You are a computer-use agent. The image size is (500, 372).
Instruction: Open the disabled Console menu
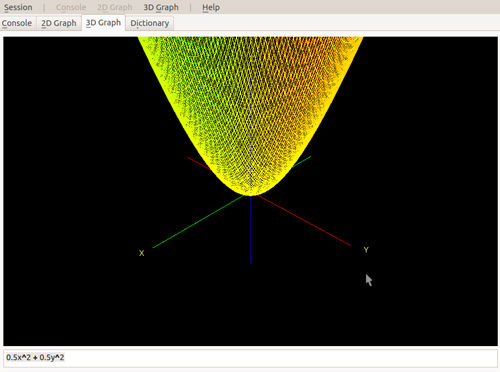tap(71, 7)
